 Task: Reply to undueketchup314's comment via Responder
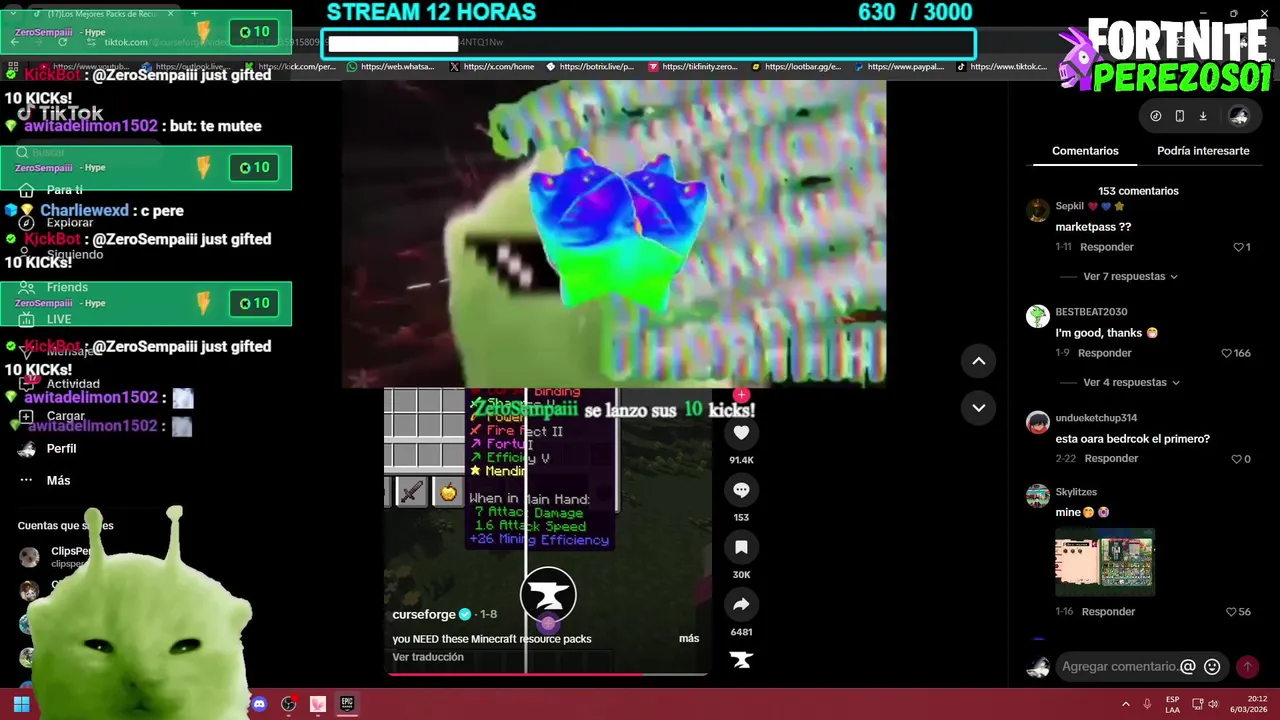click(x=1111, y=459)
